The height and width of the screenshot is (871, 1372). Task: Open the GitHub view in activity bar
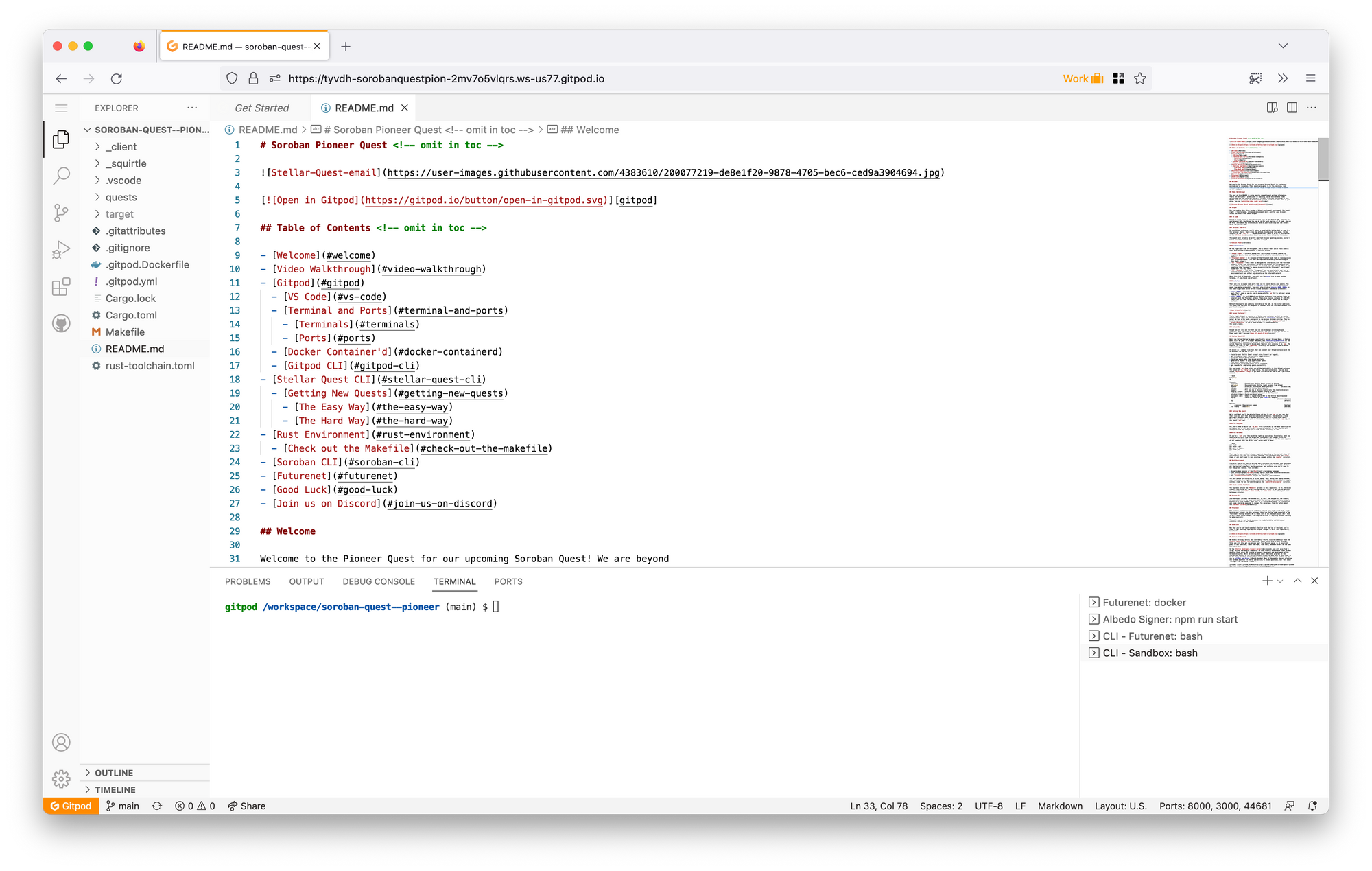[61, 323]
